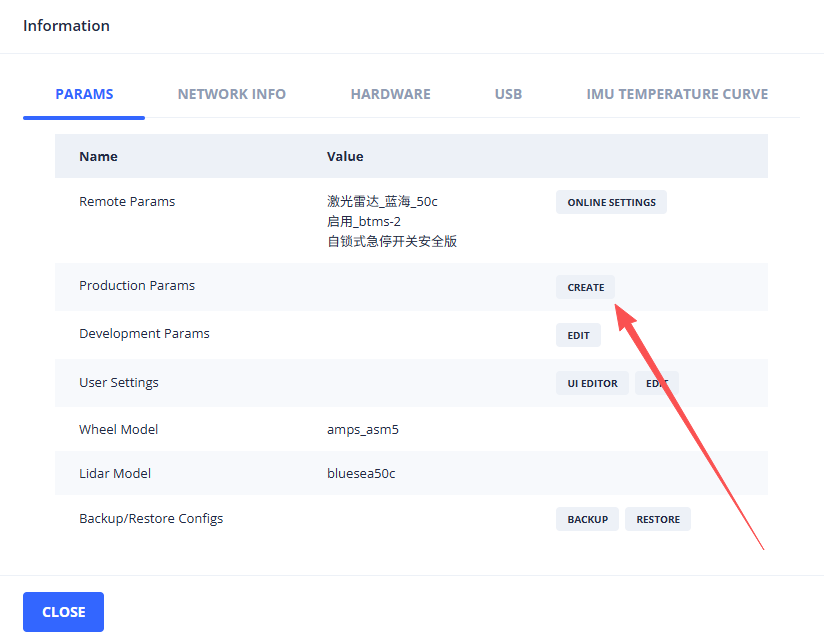
Task: Select the amps_asm5 wheel model value
Action: 362,429
